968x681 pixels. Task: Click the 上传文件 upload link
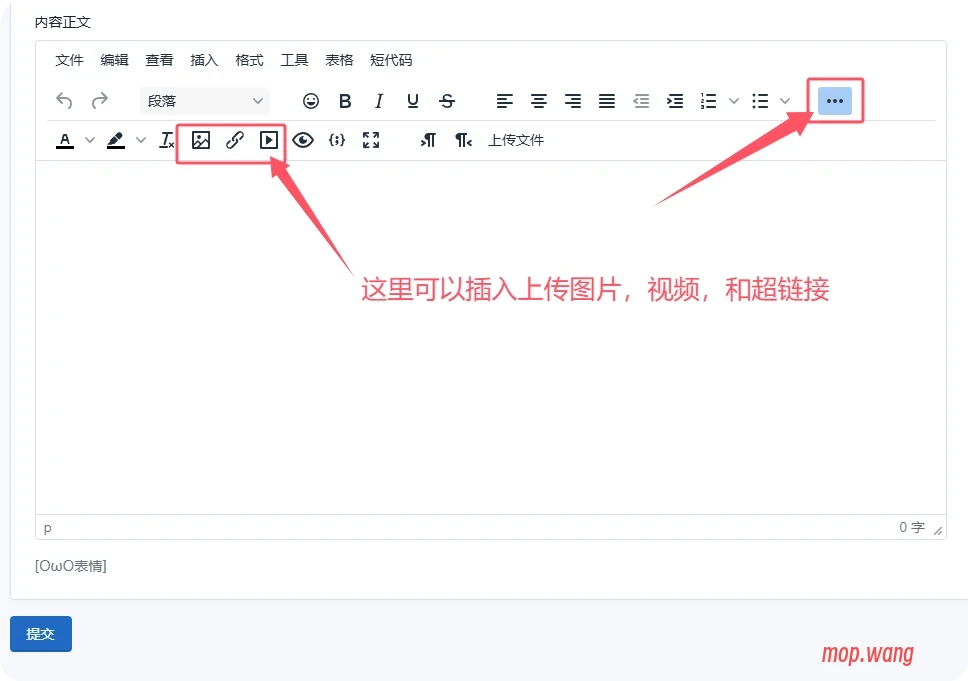pyautogui.click(x=516, y=140)
